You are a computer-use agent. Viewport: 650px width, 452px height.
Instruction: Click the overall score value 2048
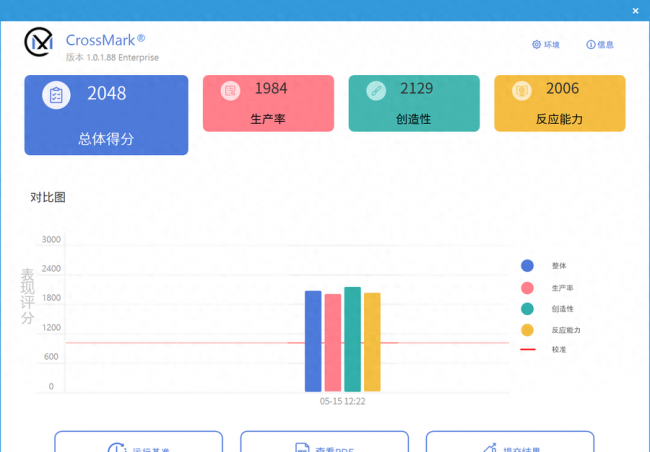click(107, 93)
